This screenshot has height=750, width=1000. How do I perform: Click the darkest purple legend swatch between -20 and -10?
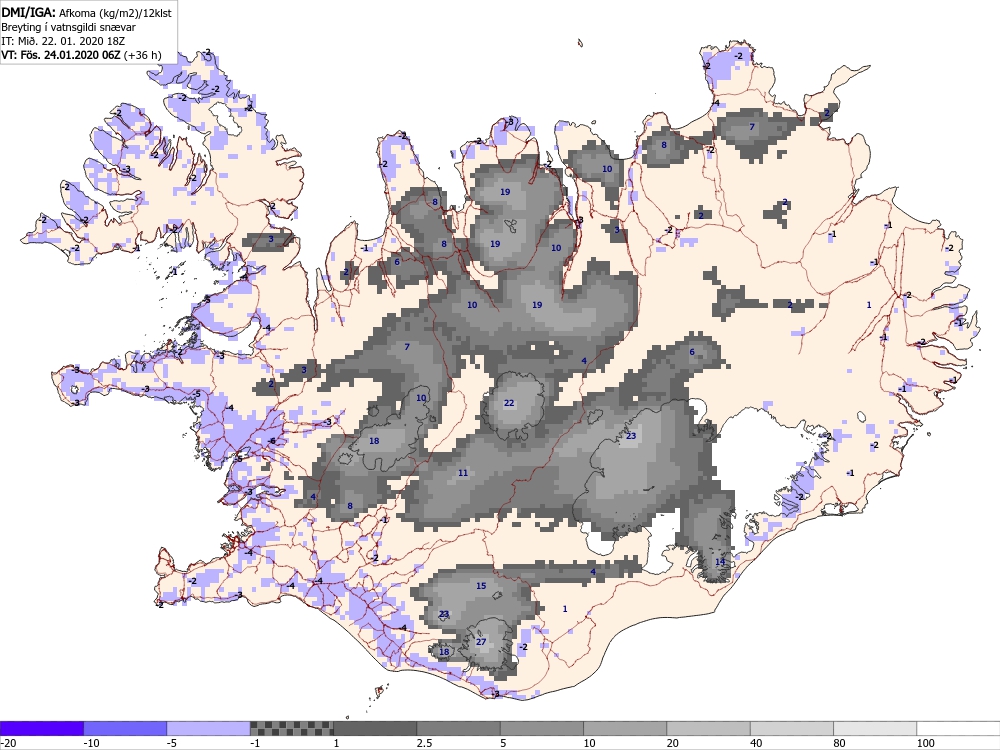coord(42,728)
